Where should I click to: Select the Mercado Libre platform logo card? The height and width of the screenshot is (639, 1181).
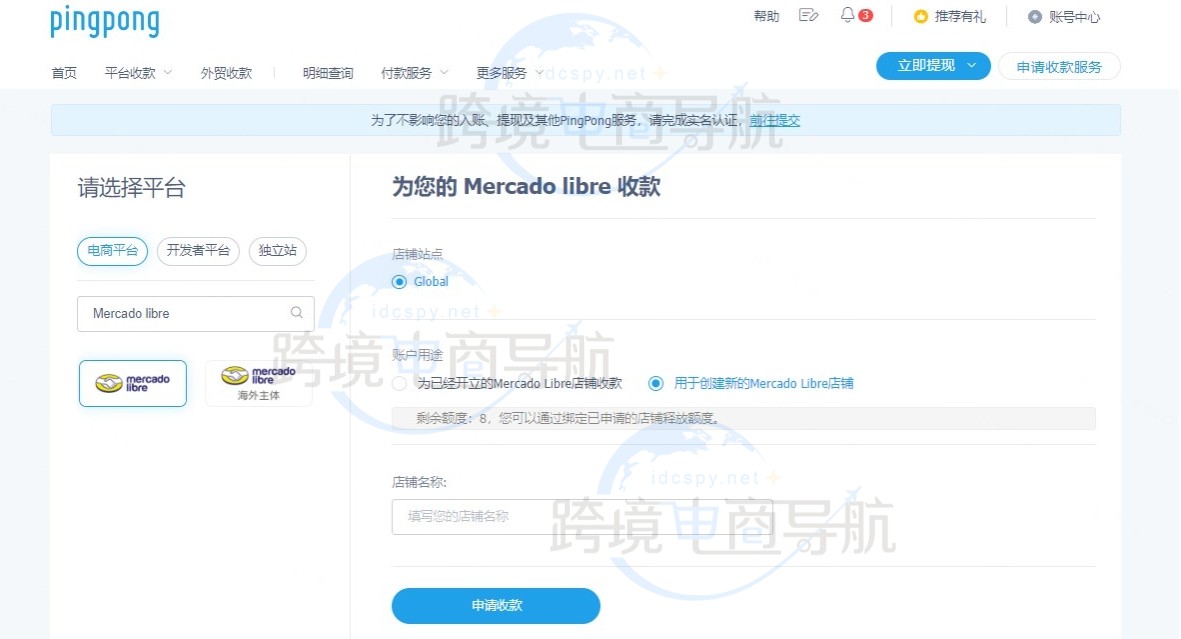[x=133, y=383]
